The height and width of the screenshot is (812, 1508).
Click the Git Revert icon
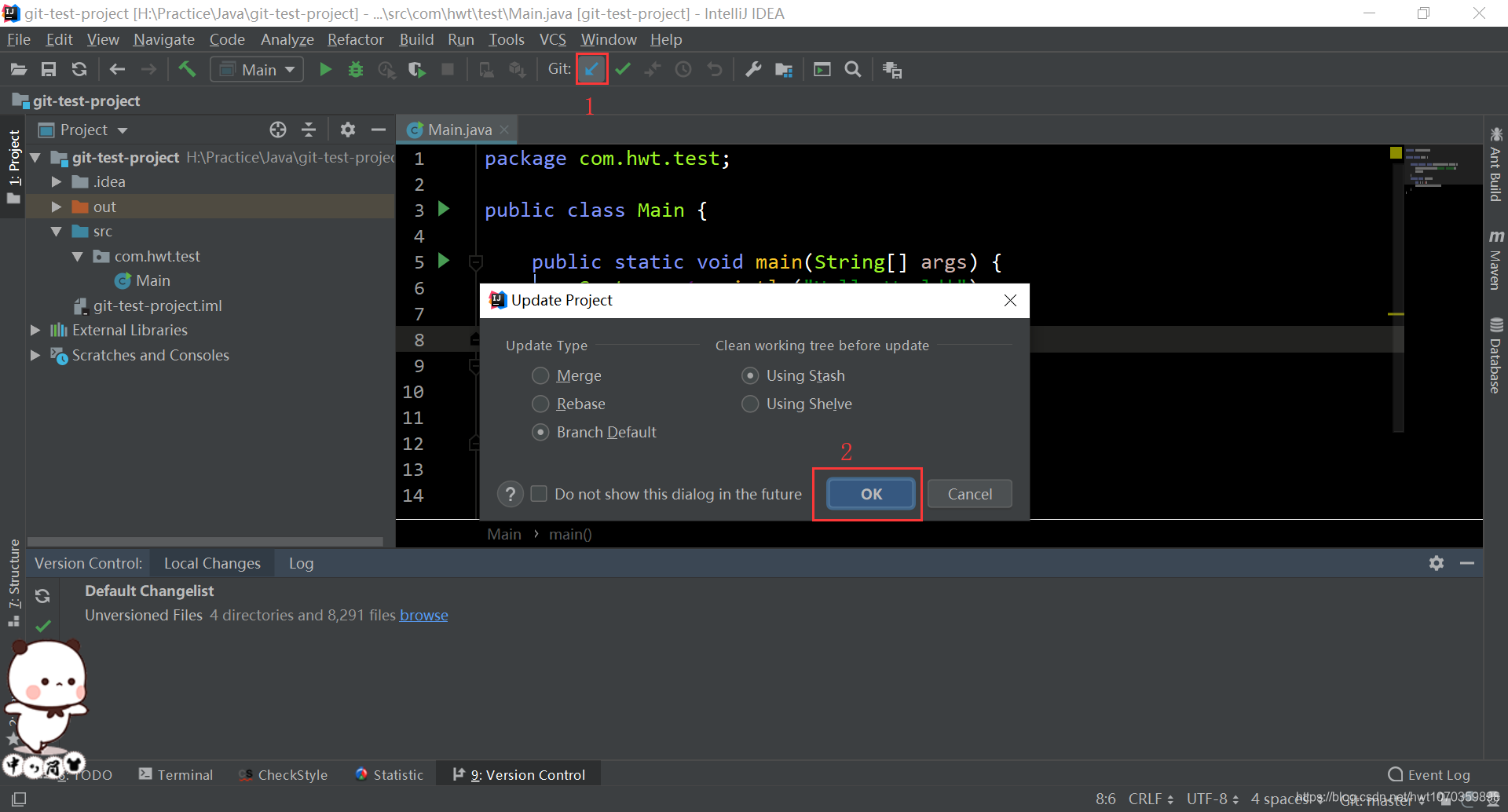[x=715, y=70]
